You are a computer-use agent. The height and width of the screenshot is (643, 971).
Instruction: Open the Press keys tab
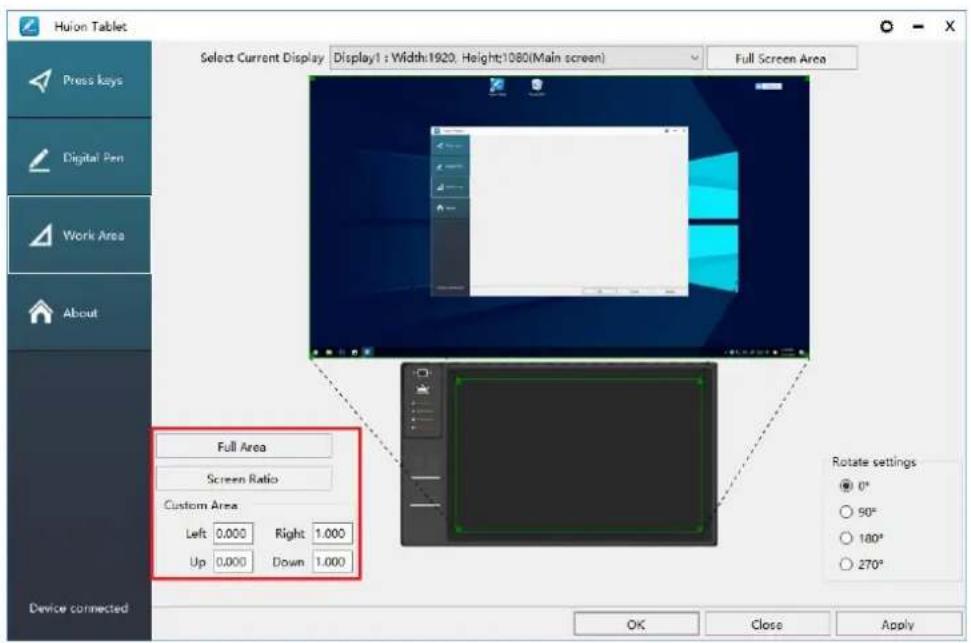coord(79,80)
